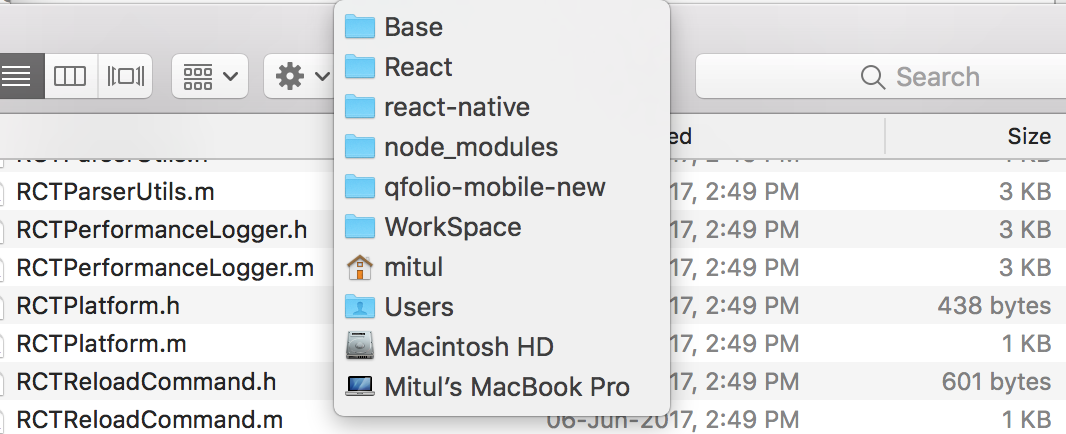Switch to Cover Flow view
Screen dimensions: 1066x434
click(x=126, y=76)
